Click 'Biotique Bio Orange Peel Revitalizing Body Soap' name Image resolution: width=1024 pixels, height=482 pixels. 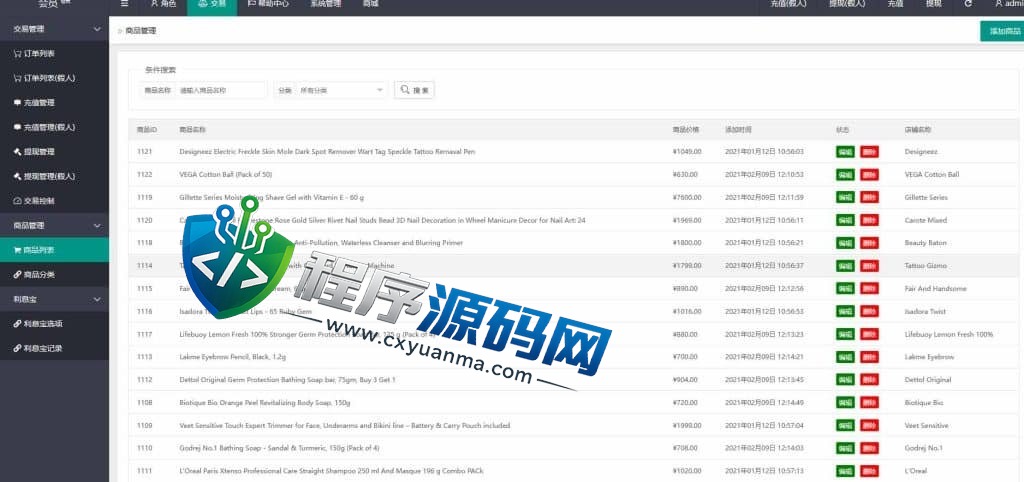click(x=264, y=403)
